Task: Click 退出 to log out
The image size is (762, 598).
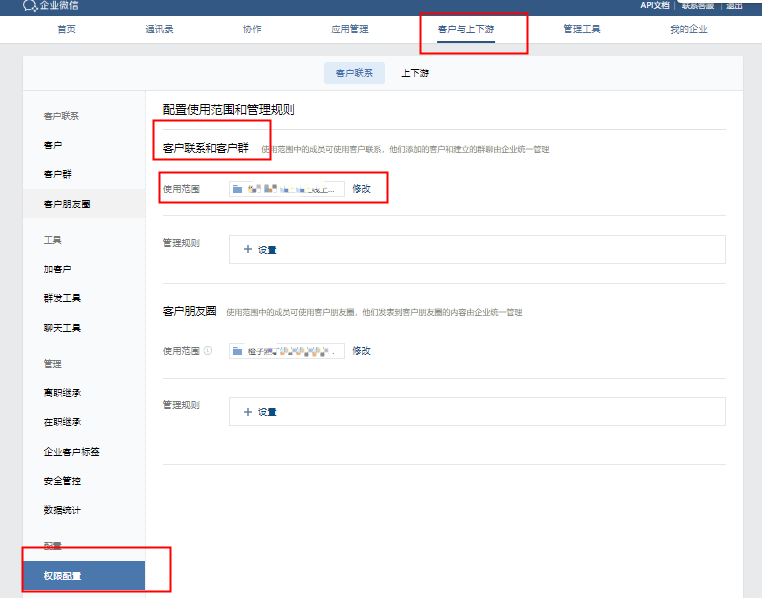Action: tap(734, 6)
